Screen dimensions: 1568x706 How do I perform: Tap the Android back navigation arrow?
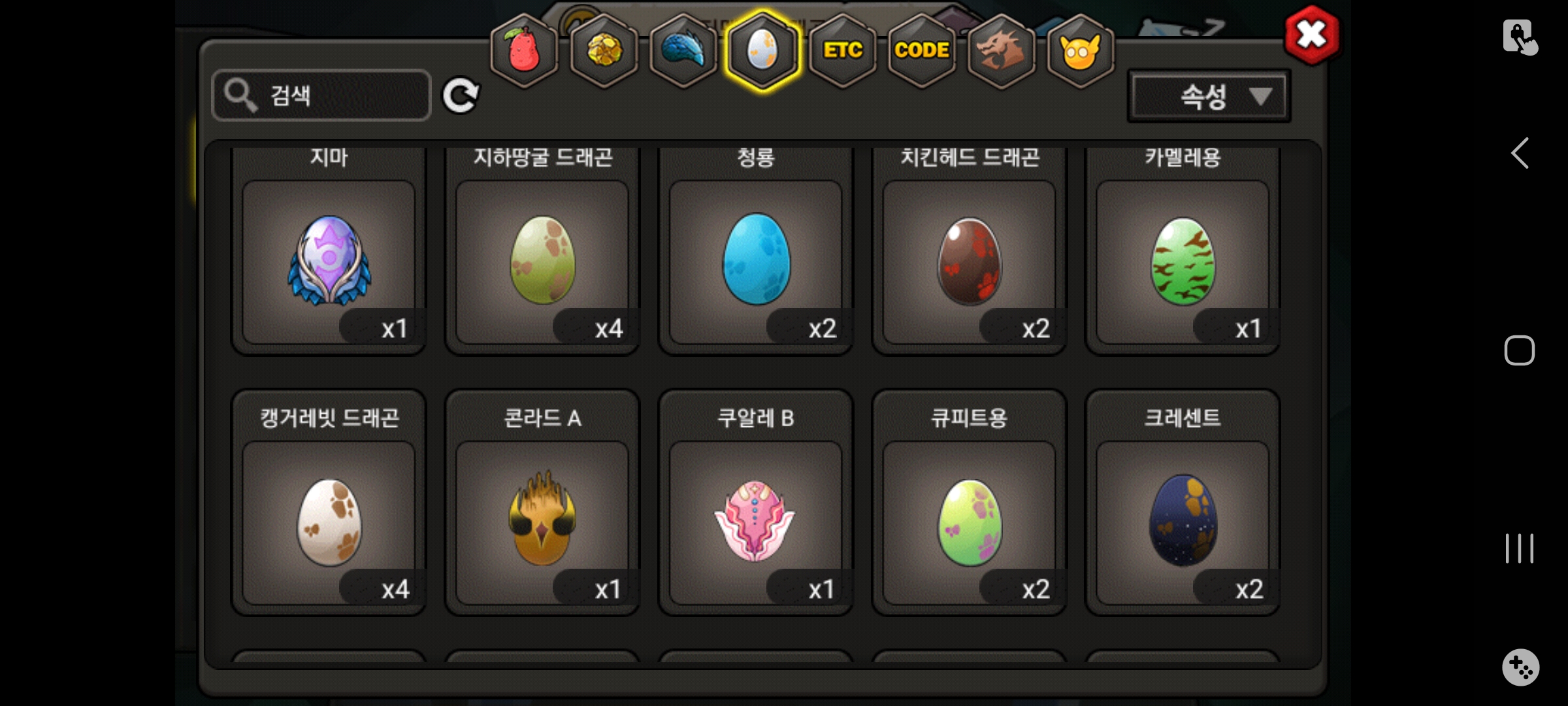[1520, 154]
